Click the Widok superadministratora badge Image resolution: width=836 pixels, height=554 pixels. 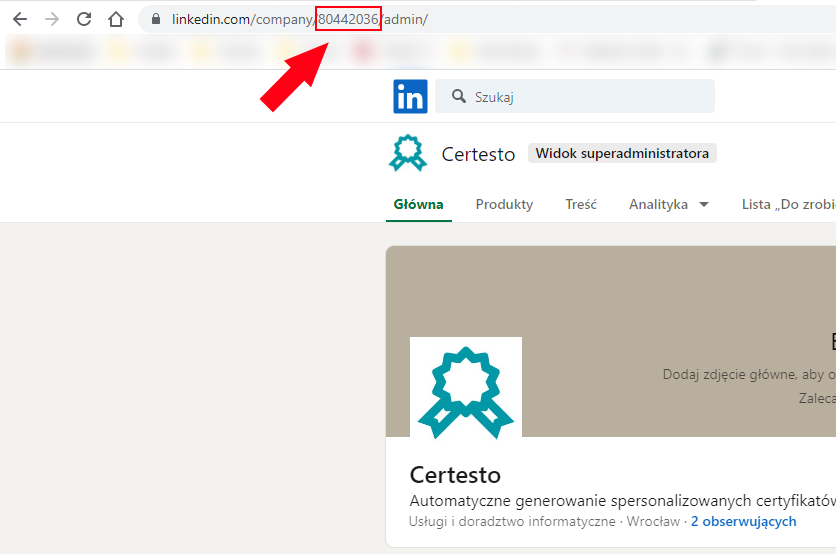click(622, 154)
